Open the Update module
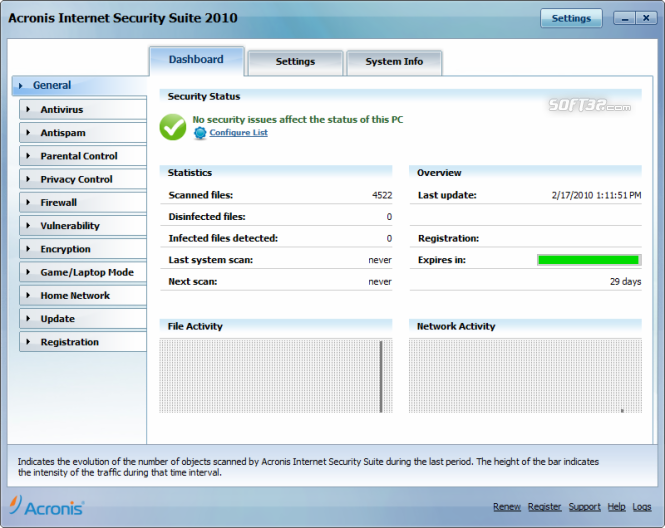This screenshot has width=665, height=528. point(83,318)
